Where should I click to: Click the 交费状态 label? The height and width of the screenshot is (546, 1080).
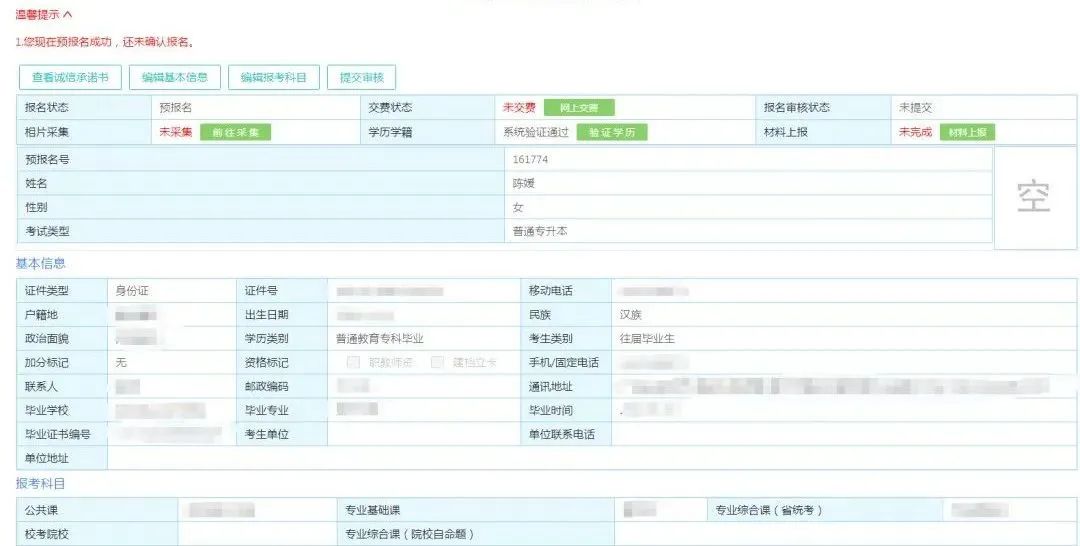391,108
